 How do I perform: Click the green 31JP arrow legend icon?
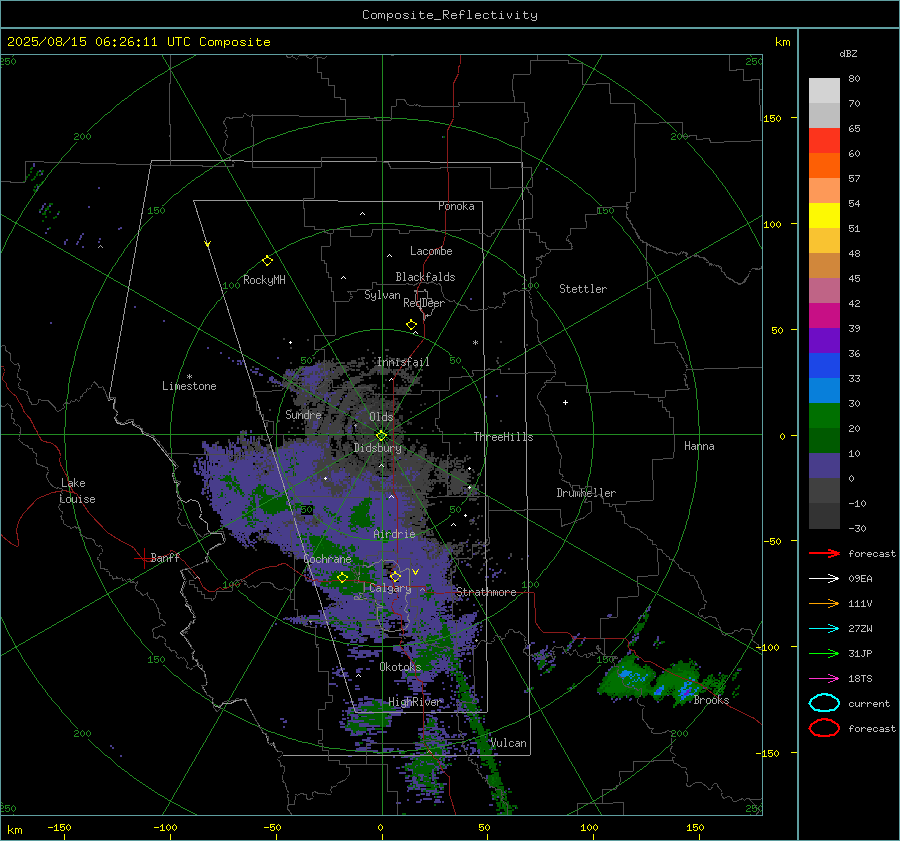pyautogui.click(x=824, y=653)
